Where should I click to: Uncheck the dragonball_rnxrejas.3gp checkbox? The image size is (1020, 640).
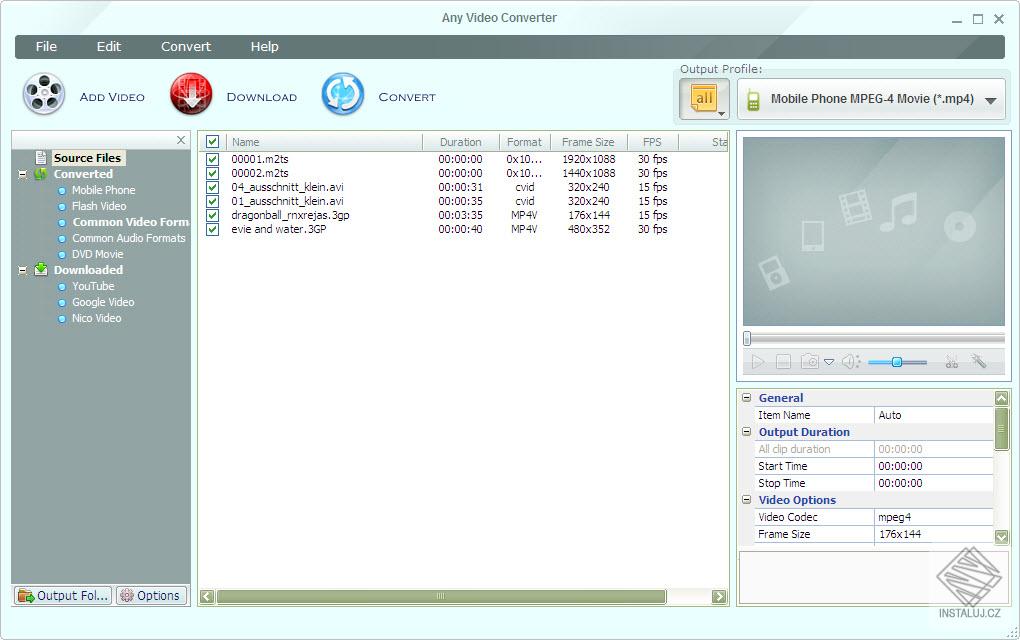212,215
